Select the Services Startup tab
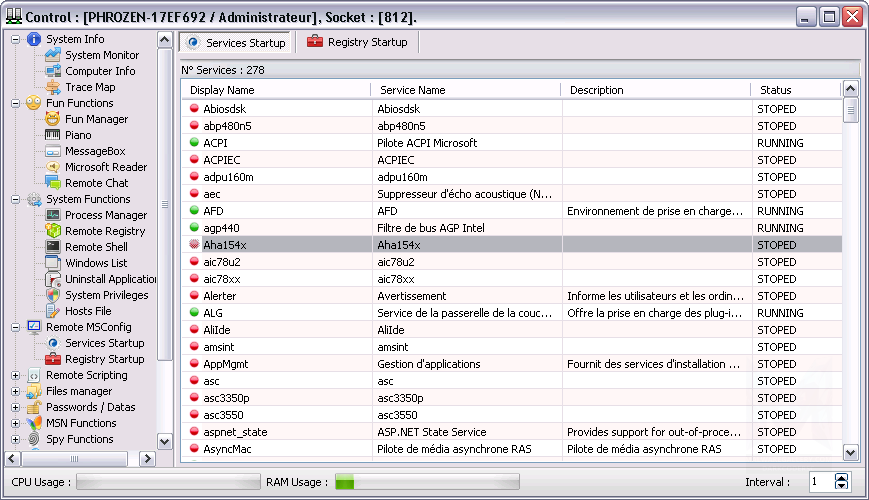This screenshot has height=500, width=869. [237, 43]
